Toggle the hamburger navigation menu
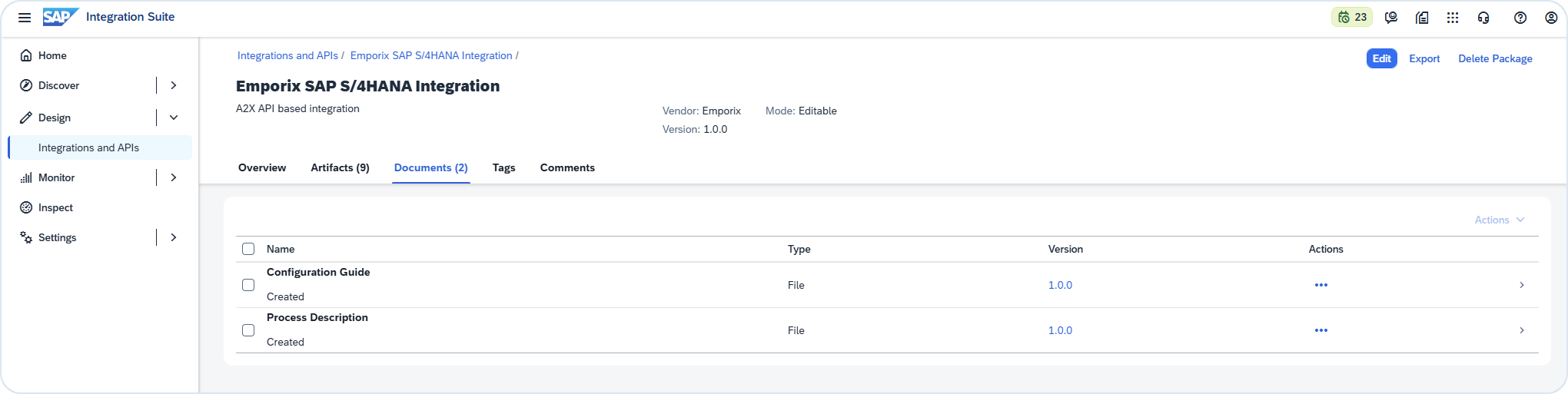This screenshot has width=1568, height=394. (x=25, y=17)
